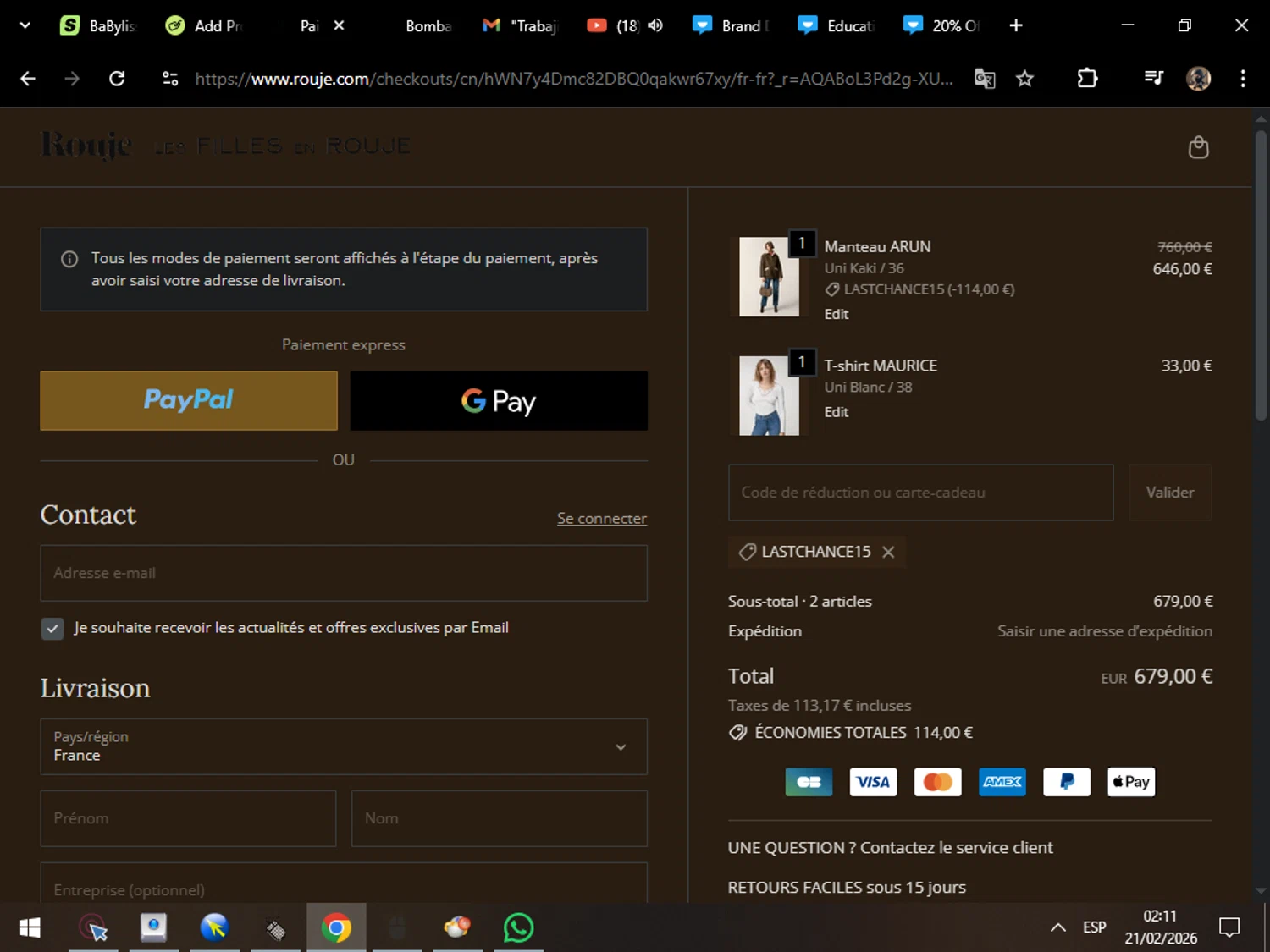Focus the Entreprise (optionnel) field
This screenshot has height=952, width=1270.
pyautogui.click(x=344, y=884)
